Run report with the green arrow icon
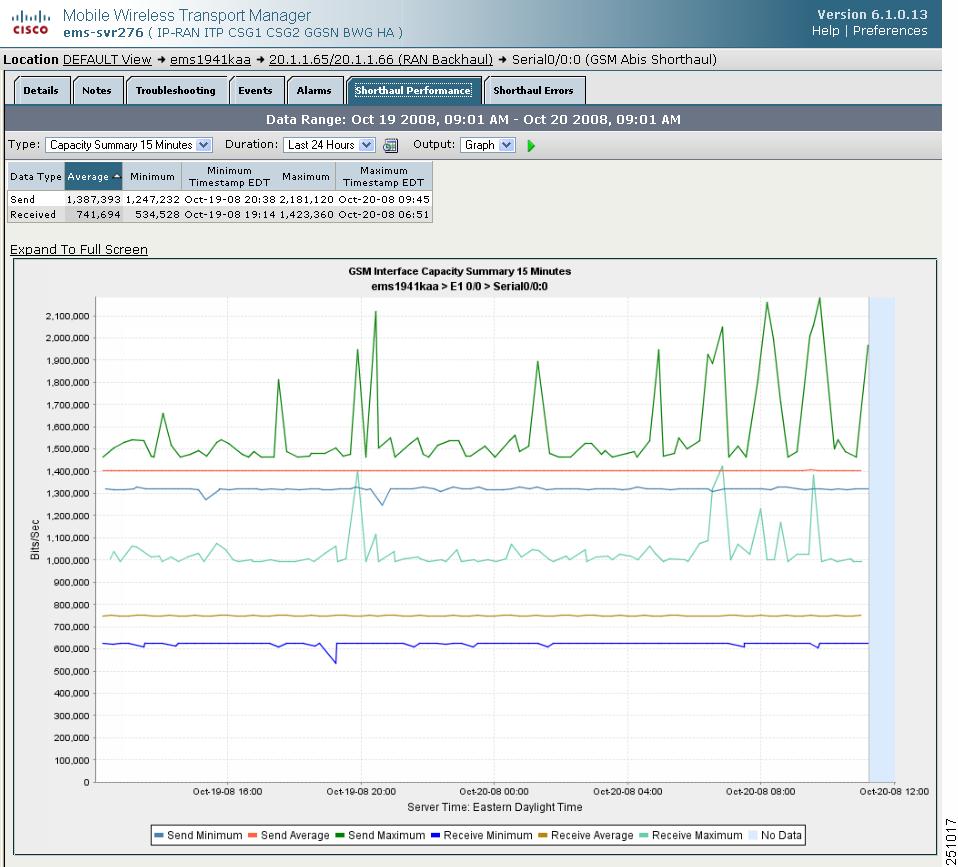The width and height of the screenshot is (958, 867). pyautogui.click(x=531, y=145)
